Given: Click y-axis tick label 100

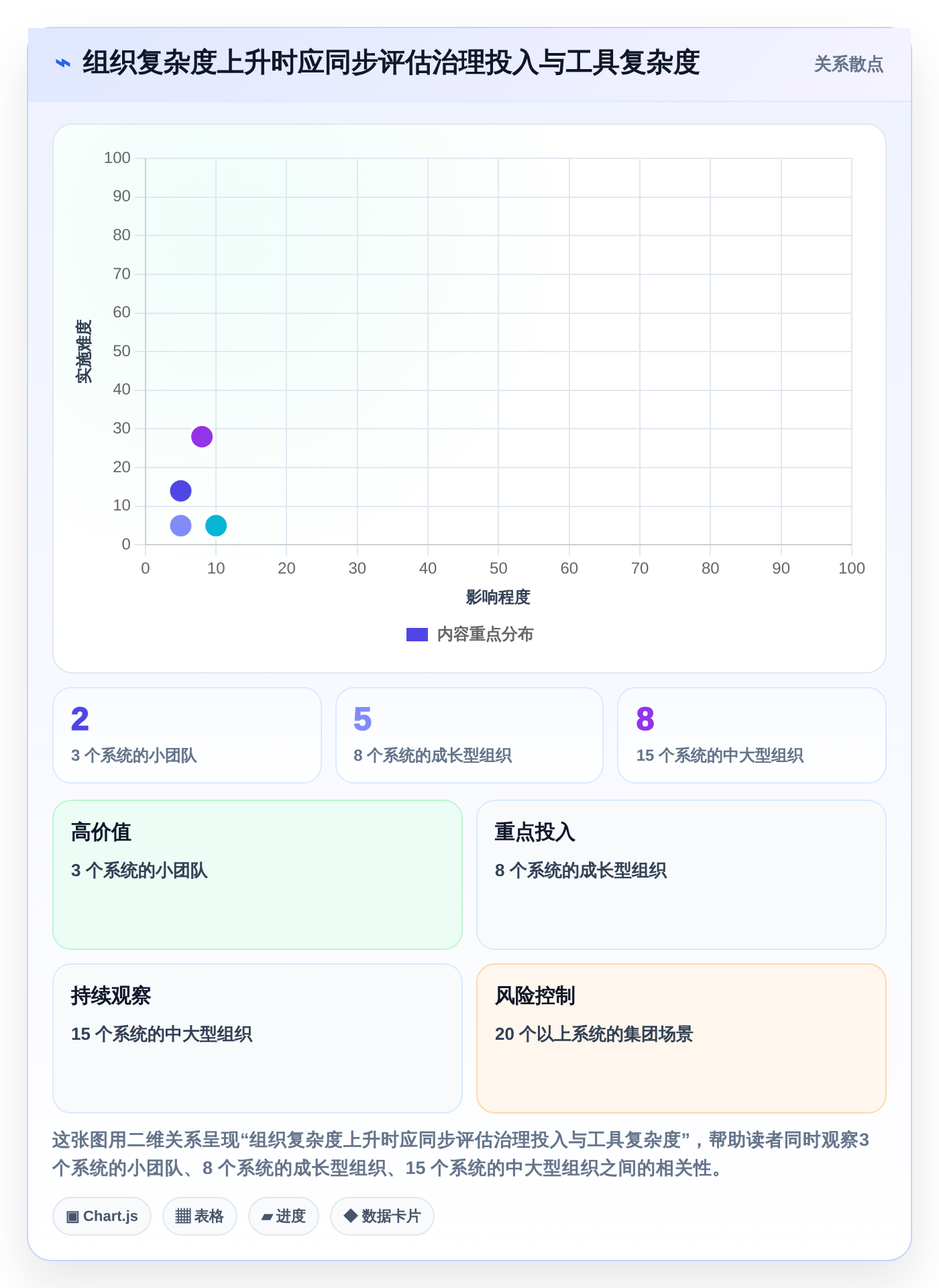Looking at the screenshot, I should pos(117,158).
